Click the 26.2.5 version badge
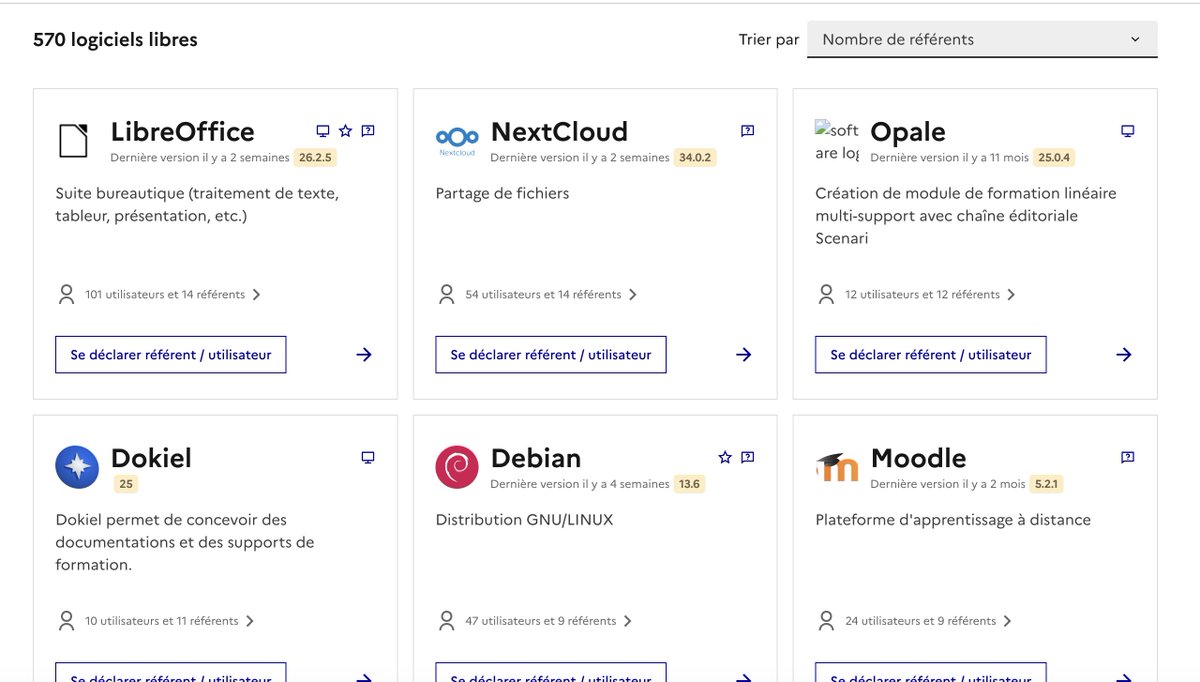The width and height of the screenshot is (1200, 682). pos(315,158)
